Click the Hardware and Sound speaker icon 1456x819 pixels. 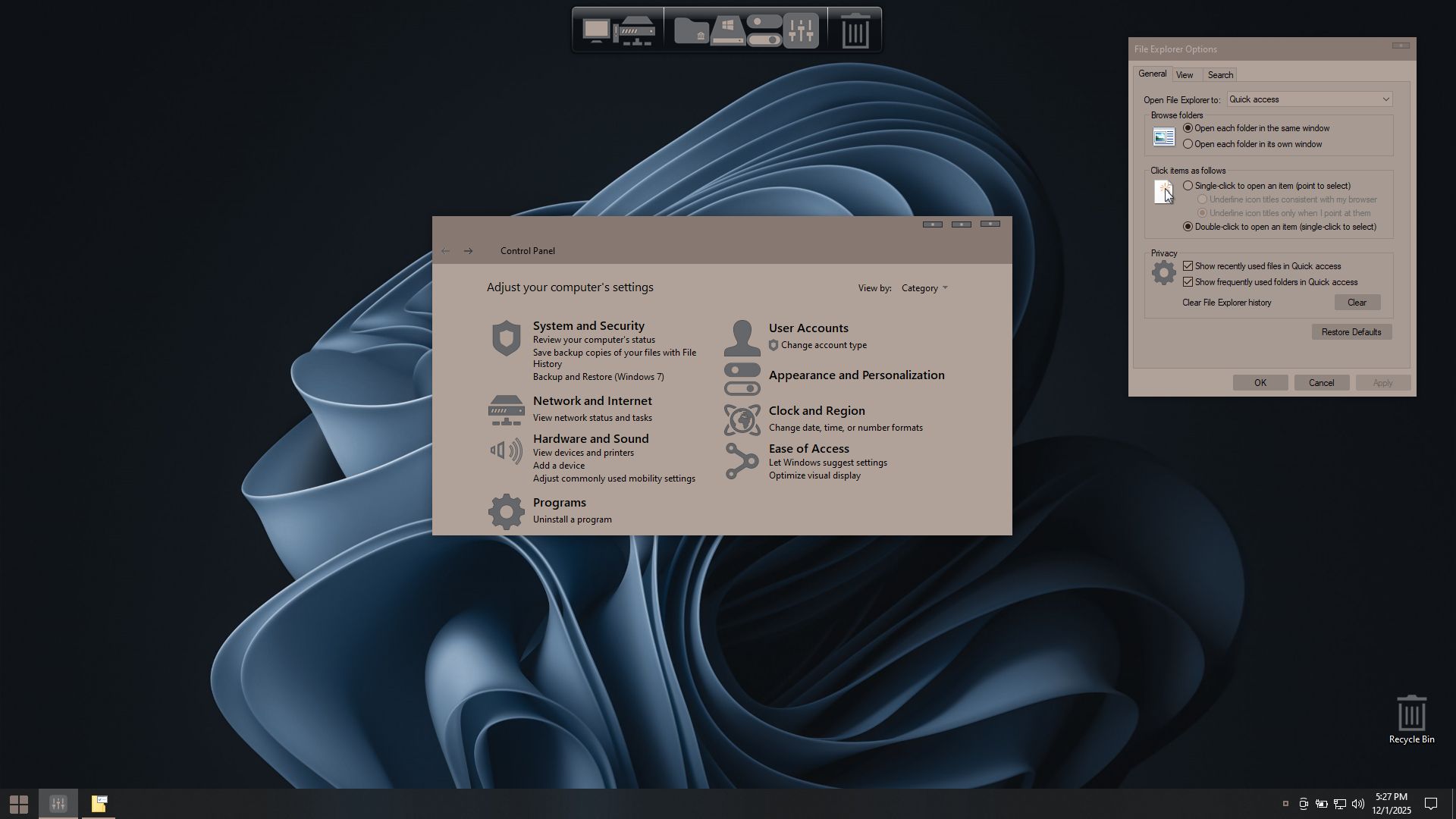(506, 451)
